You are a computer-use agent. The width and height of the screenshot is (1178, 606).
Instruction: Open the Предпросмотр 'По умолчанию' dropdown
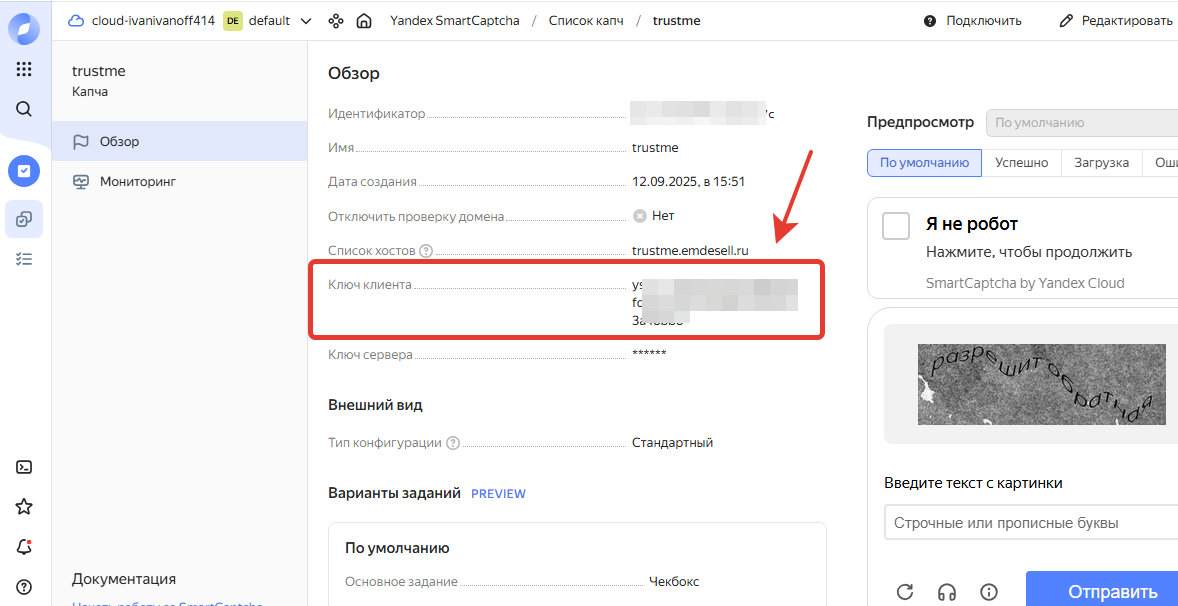pyautogui.click(x=1080, y=123)
